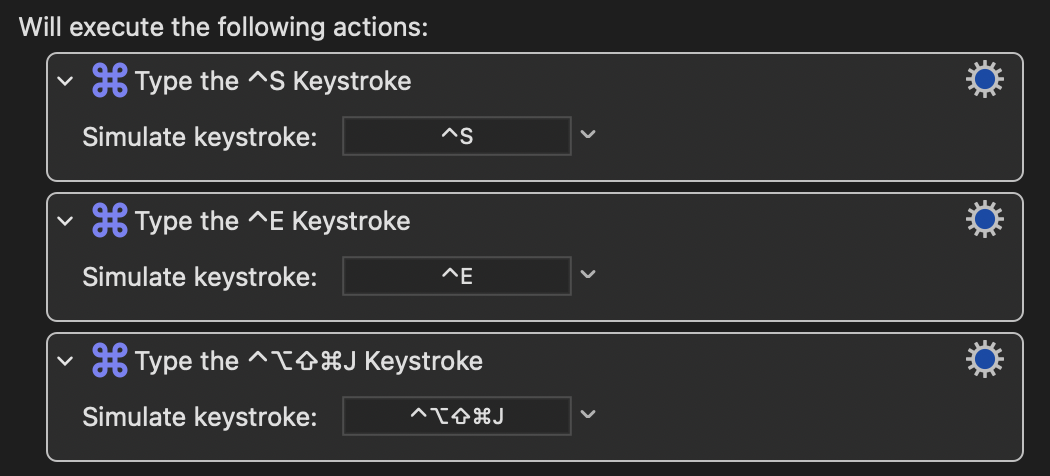
Task: Collapse the Type the ^E Keystroke action
Action: 65,220
